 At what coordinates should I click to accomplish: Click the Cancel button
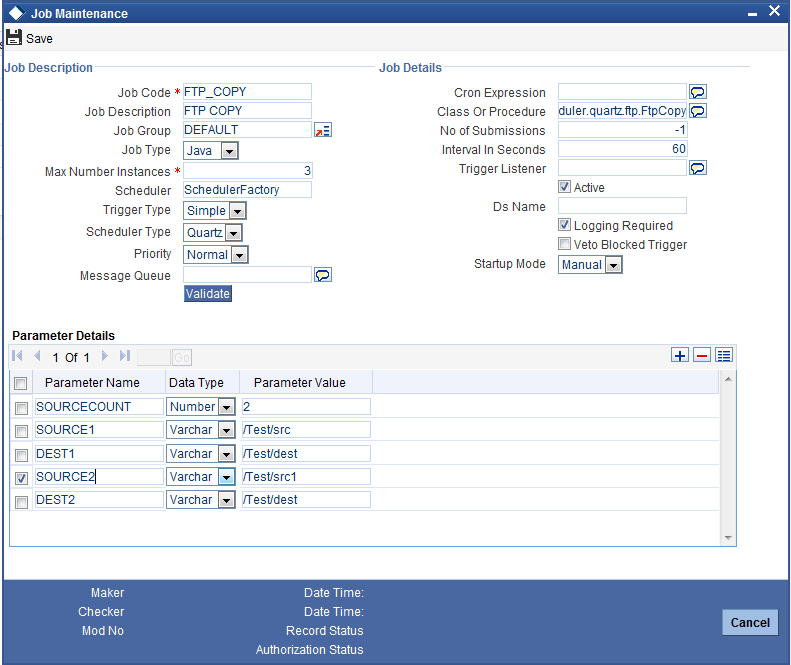coord(750,623)
